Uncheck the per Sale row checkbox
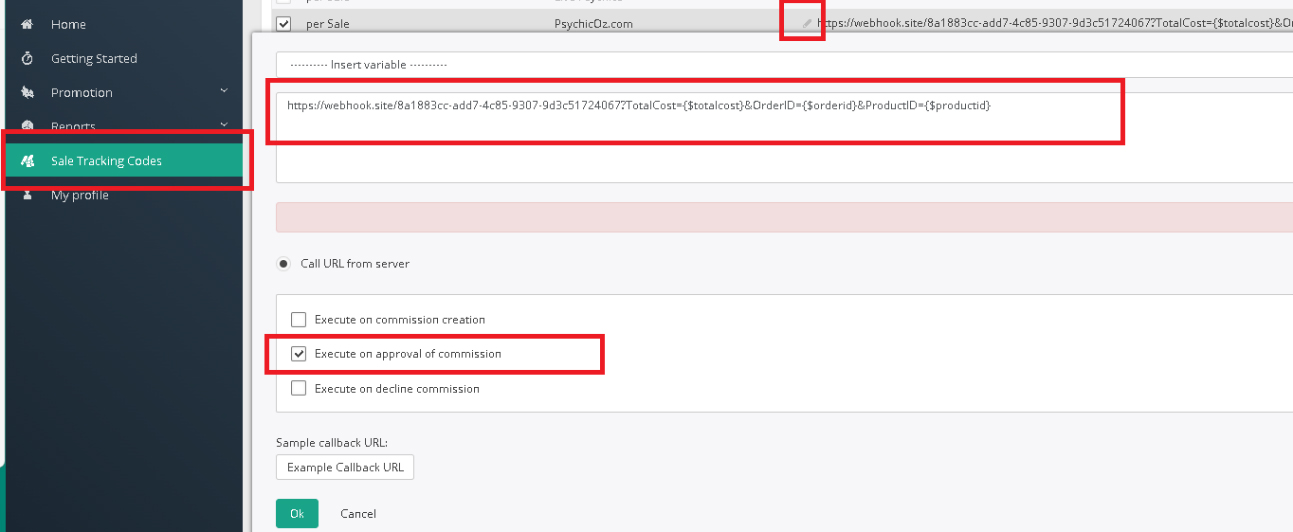 (284, 24)
